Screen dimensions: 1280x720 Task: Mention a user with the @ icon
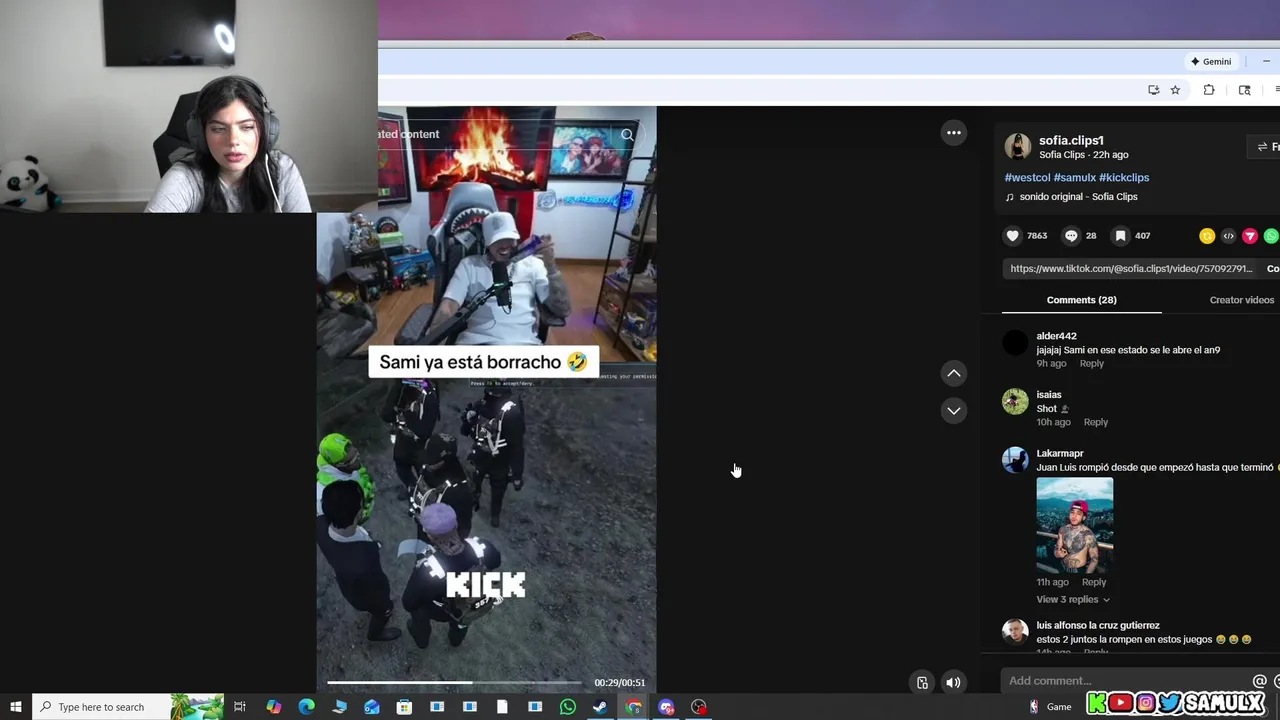point(1259,681)
